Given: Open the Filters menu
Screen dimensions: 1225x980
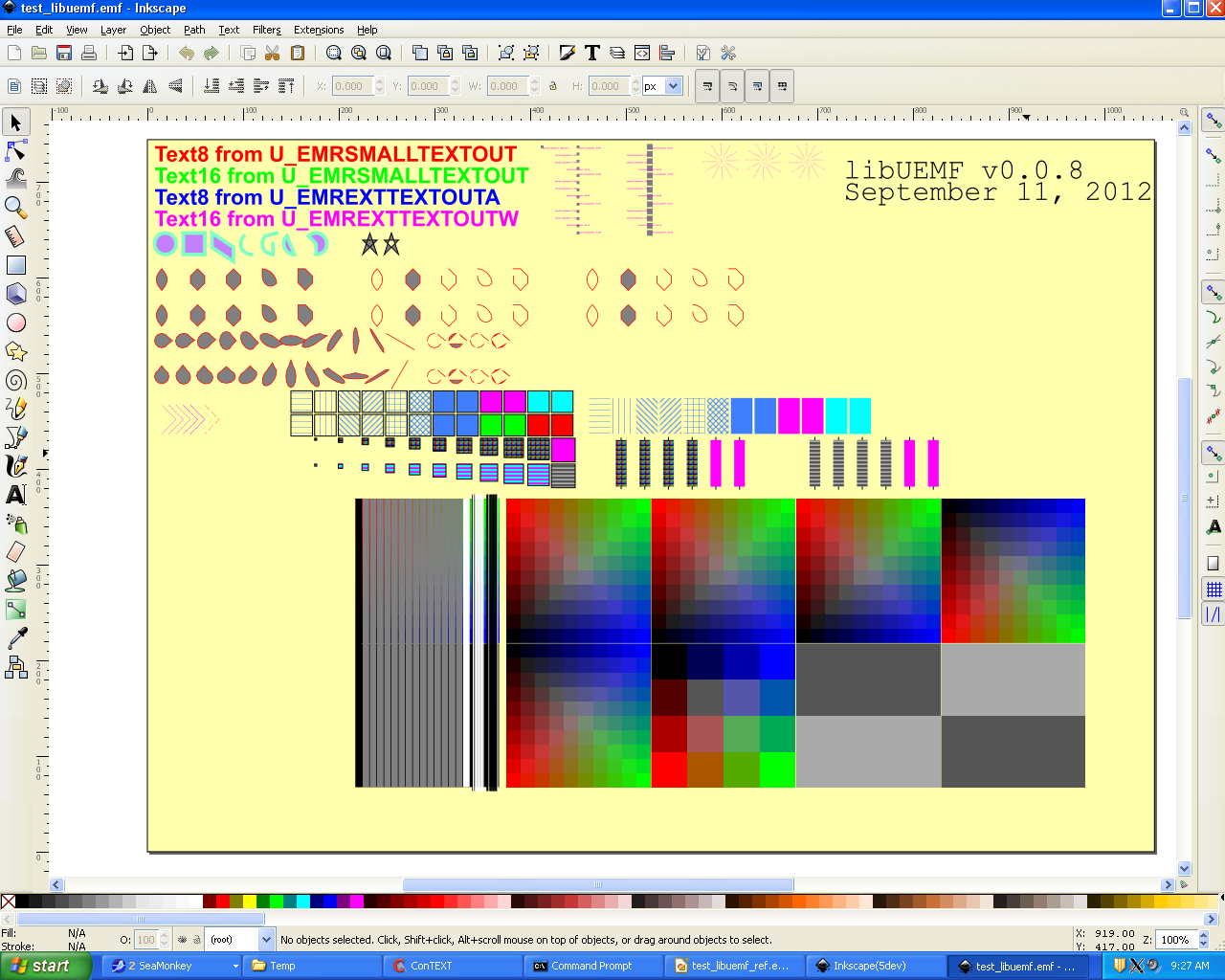Looking at the screenshot, I should pos(266,30).
